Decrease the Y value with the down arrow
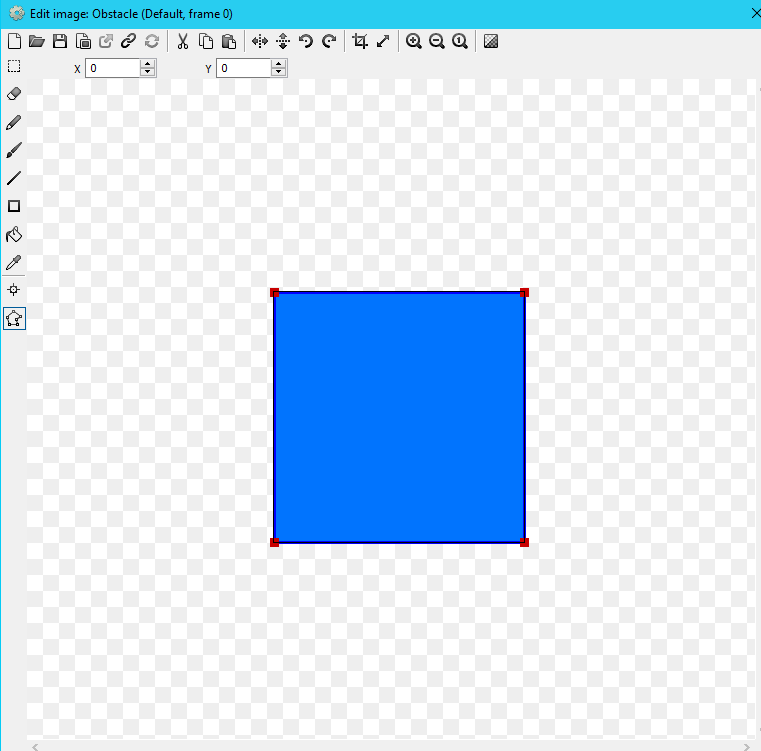The image size is (761, 751). tap(279, 72)
